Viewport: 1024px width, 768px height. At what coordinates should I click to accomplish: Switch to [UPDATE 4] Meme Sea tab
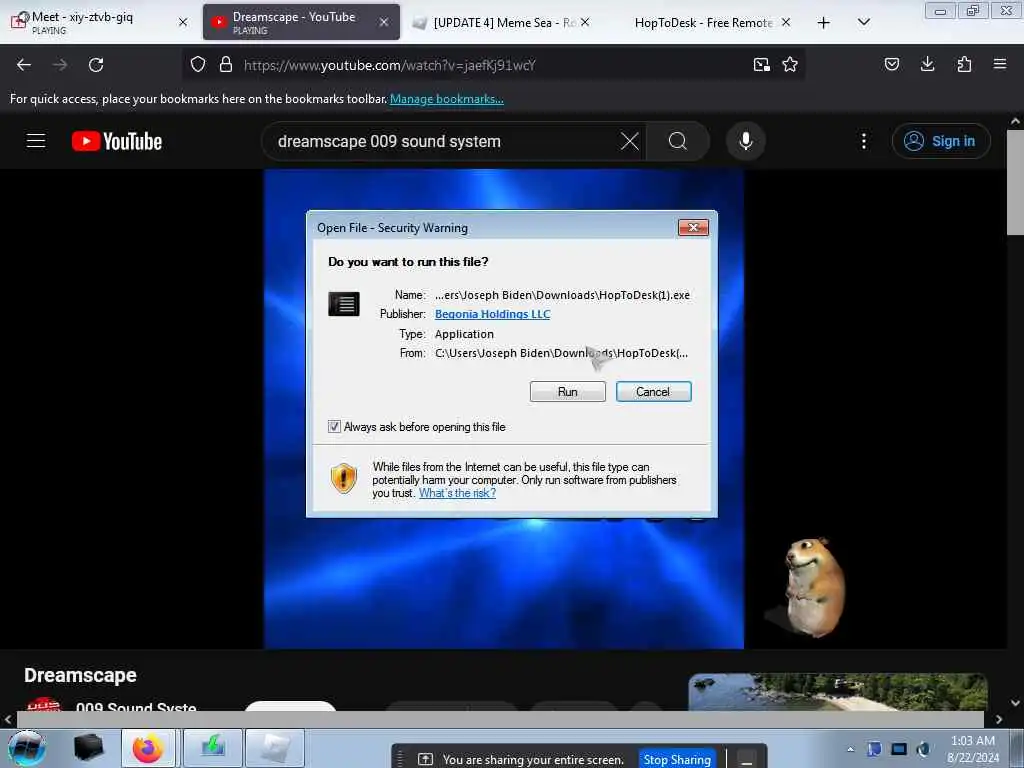click(502, 22)
